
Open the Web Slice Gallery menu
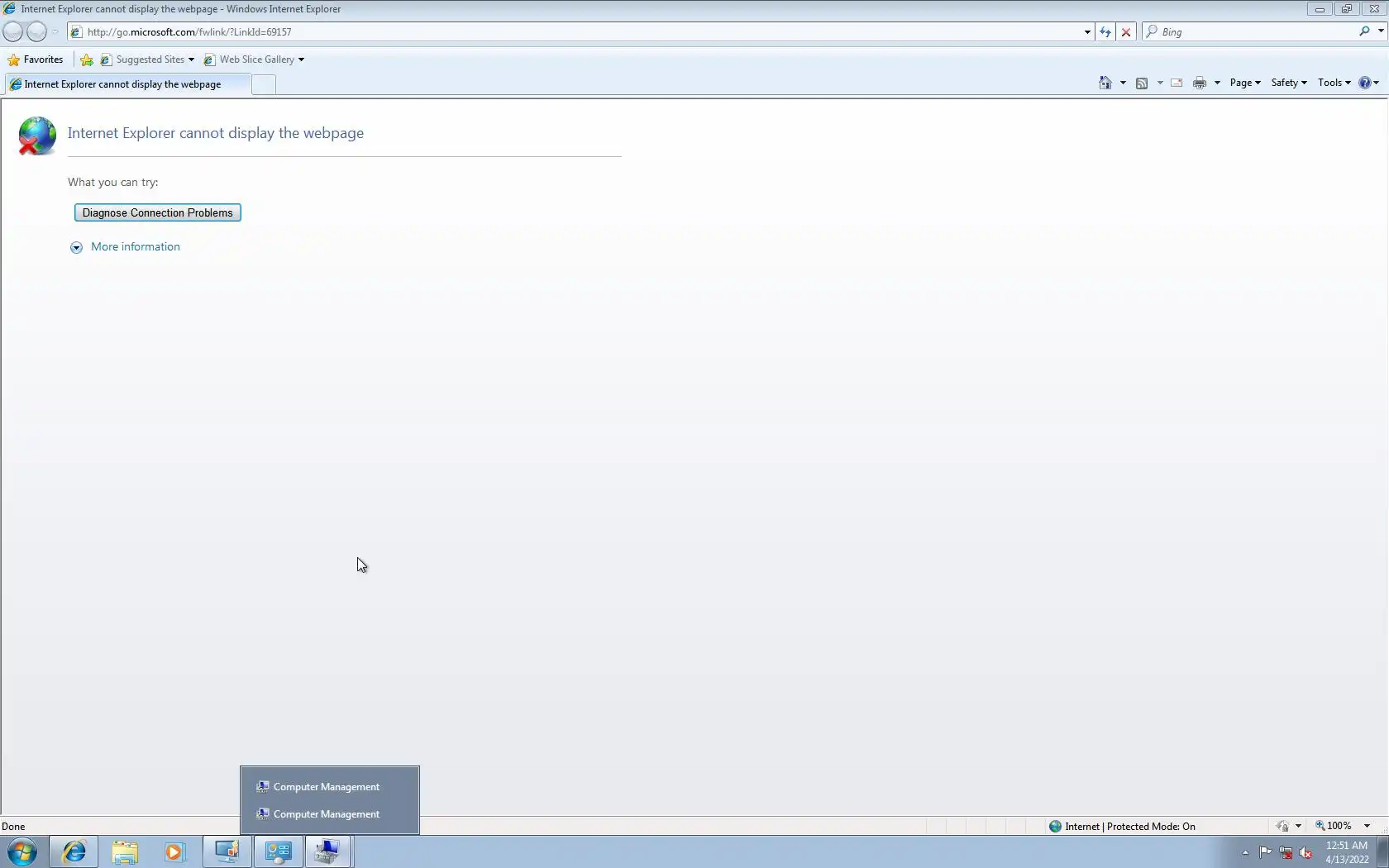pyautogui.click(x=254, y=60)
